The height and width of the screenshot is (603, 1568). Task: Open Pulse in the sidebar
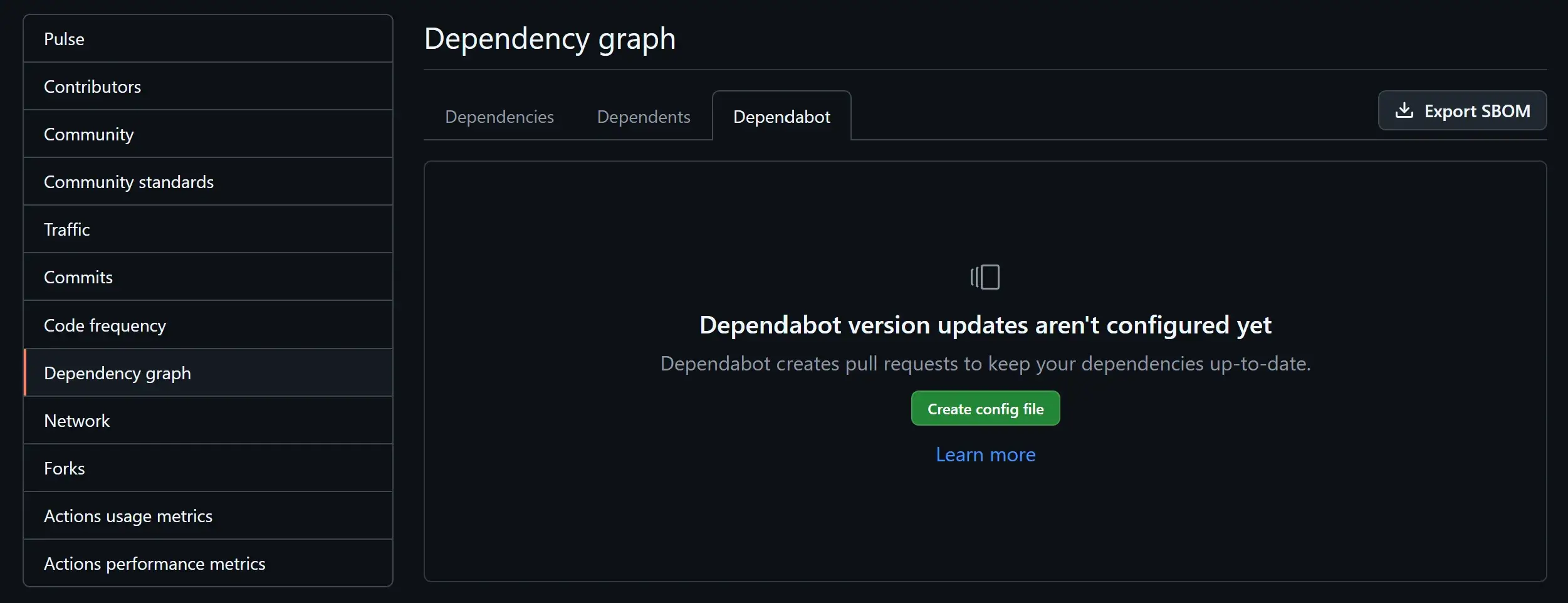coord(64,39)
